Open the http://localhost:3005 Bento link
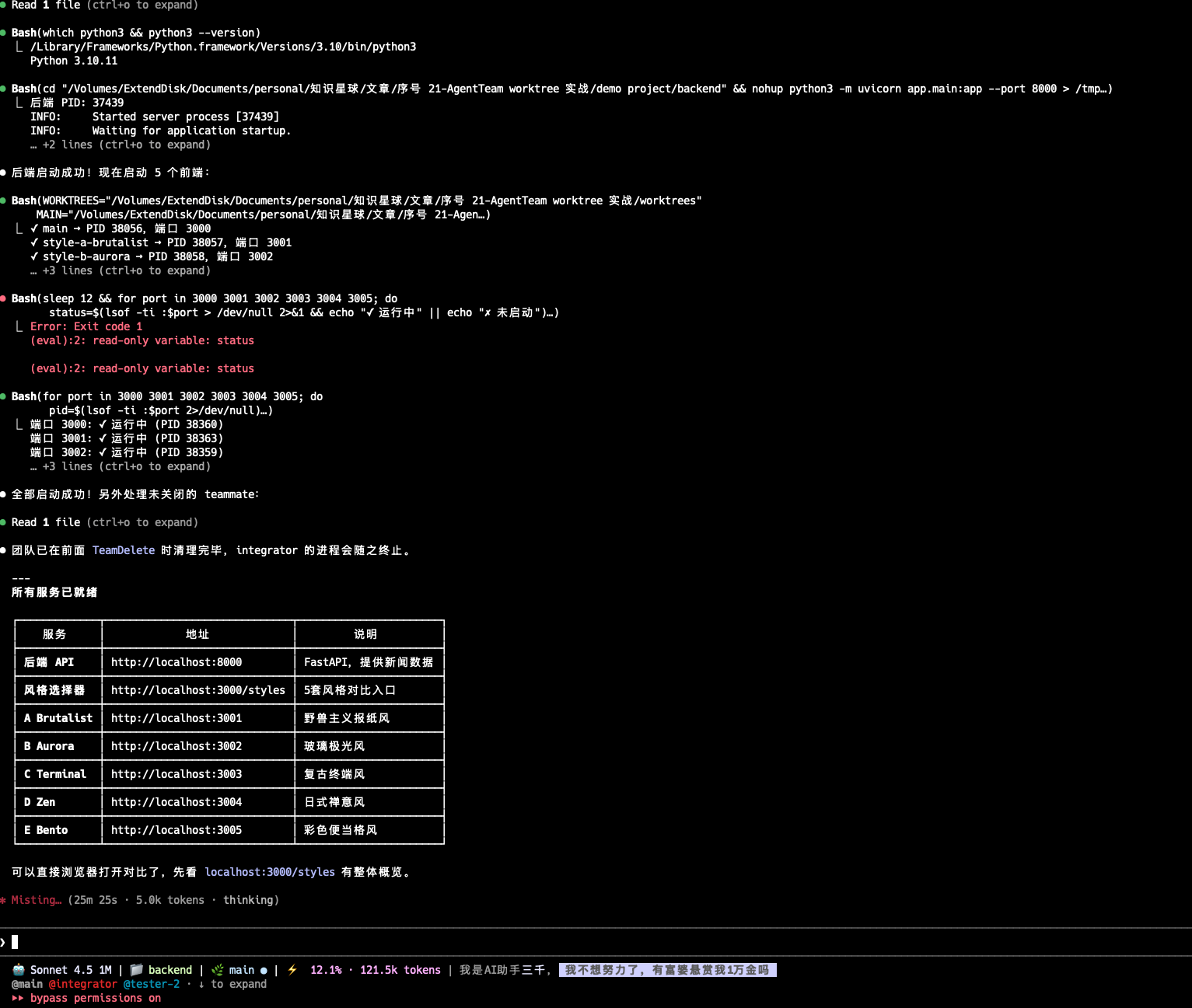The height and width of the screenshot is (1008, 1192). coord(177,830)
